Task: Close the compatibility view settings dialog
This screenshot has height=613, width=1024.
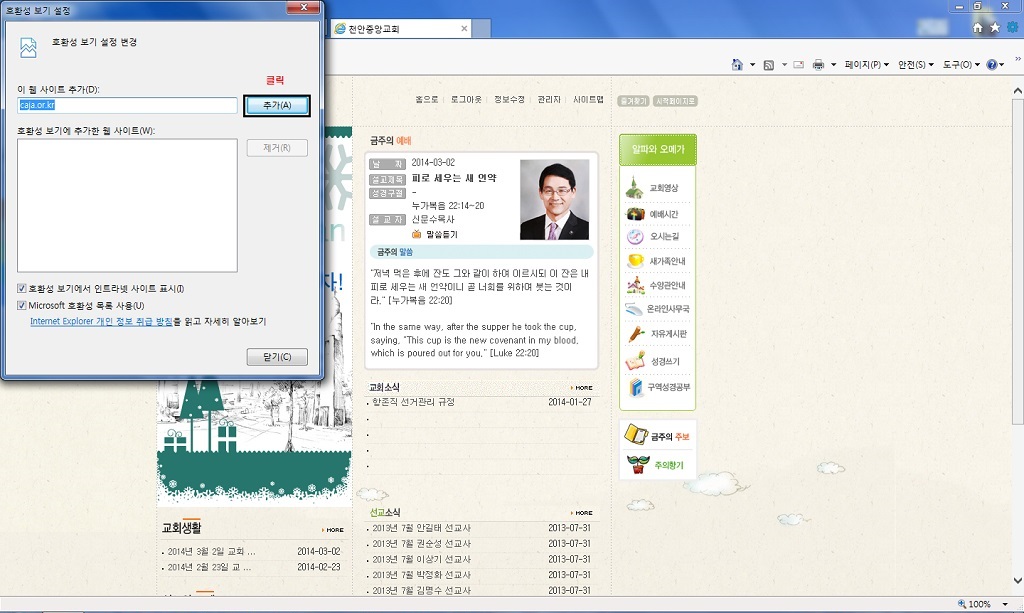Action: [304, 7]
